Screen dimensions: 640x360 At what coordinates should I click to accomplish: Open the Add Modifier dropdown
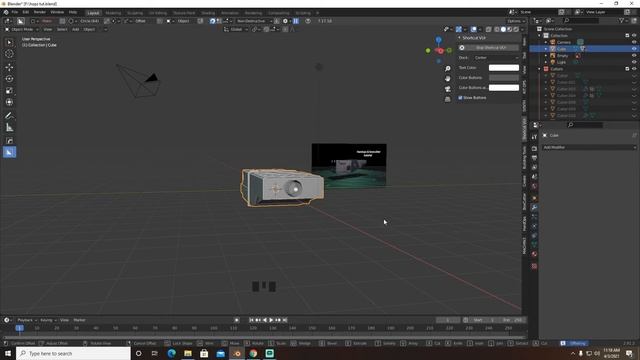point(589,147)
